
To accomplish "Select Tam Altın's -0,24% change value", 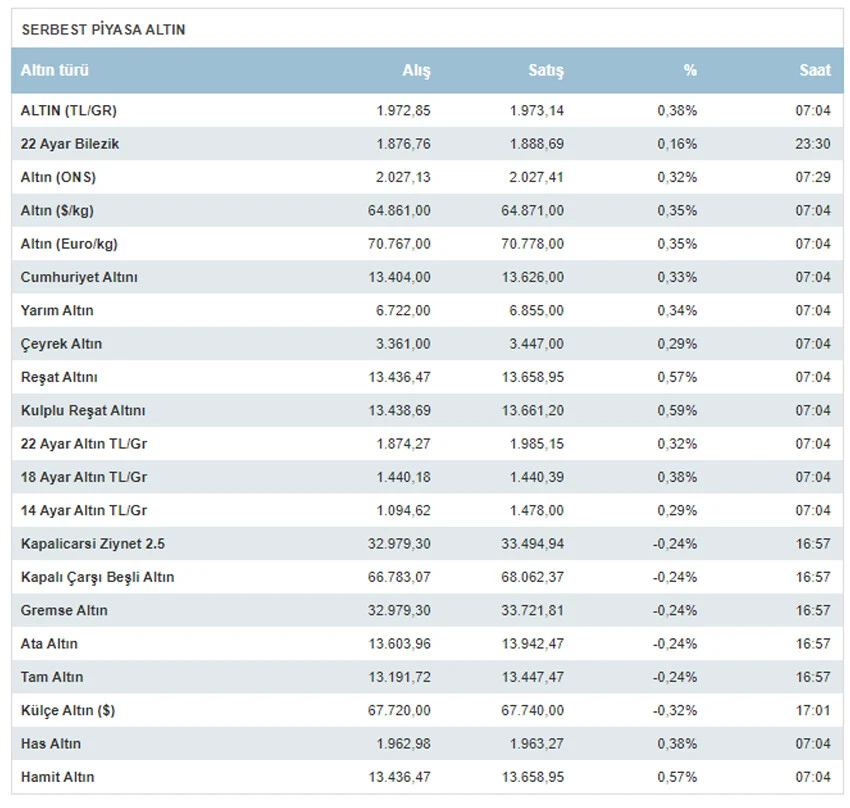I will (675, 677).
